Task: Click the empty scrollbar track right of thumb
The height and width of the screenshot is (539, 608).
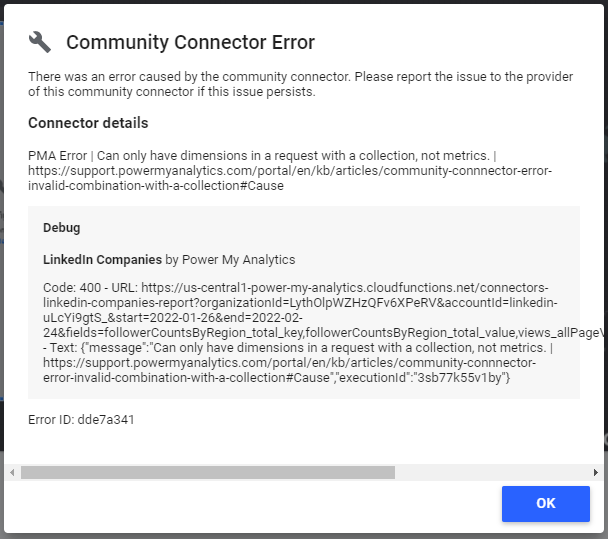Action: tap(490, 472)
